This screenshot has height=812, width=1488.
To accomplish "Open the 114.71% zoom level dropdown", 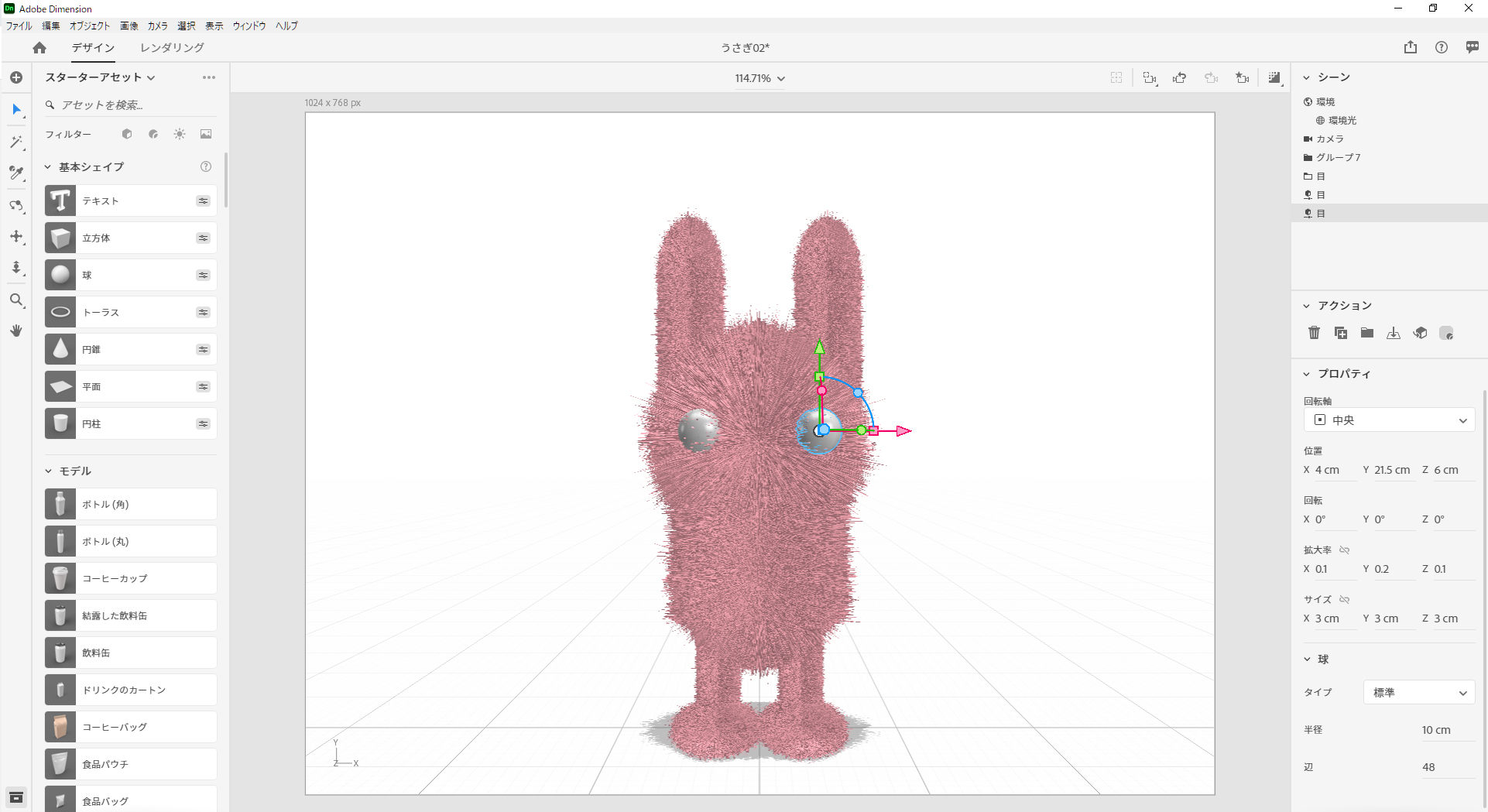I will click(x=759, y=78).
